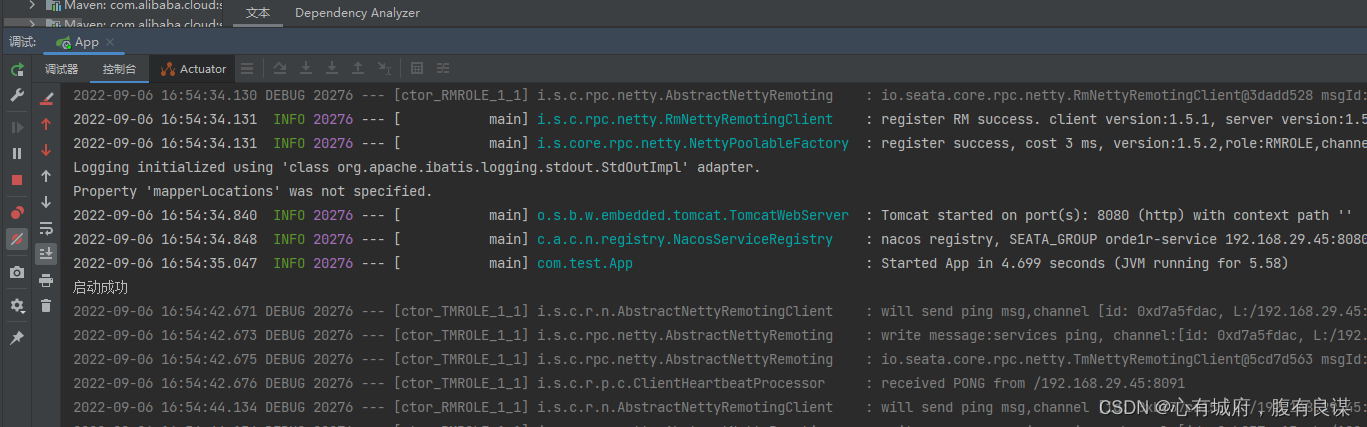
Task: Switch to the 文本 tab
Action: pyautogui.click(x=258, y=13)
